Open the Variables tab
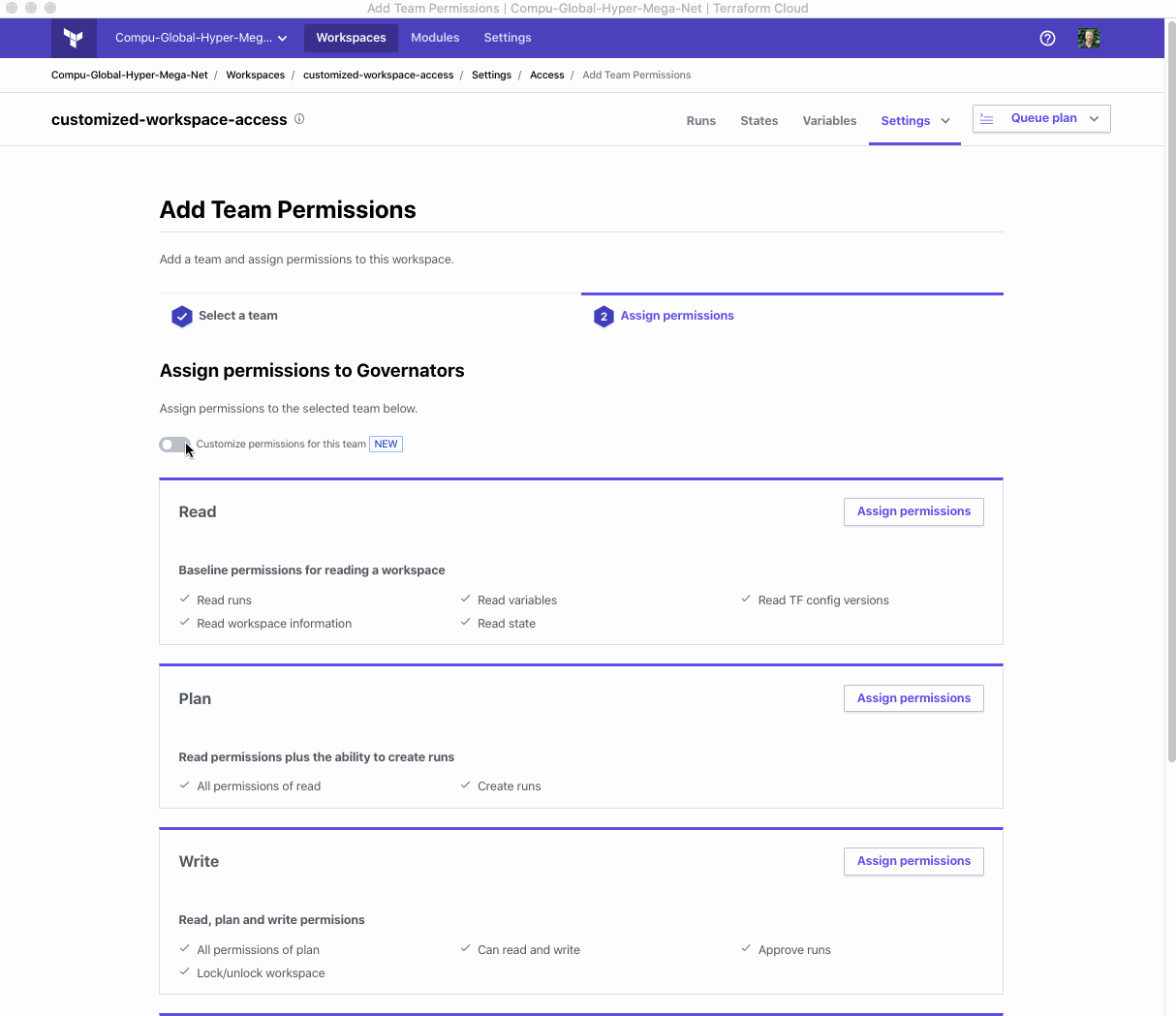Image resolution: width=1176 pixels, height=1016 pixels. pos(829,121)
